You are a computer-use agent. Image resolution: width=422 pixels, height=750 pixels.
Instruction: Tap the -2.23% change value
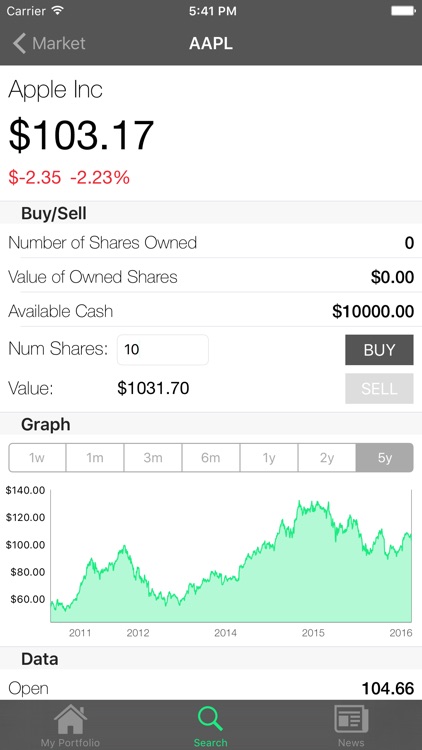point(100,177)
